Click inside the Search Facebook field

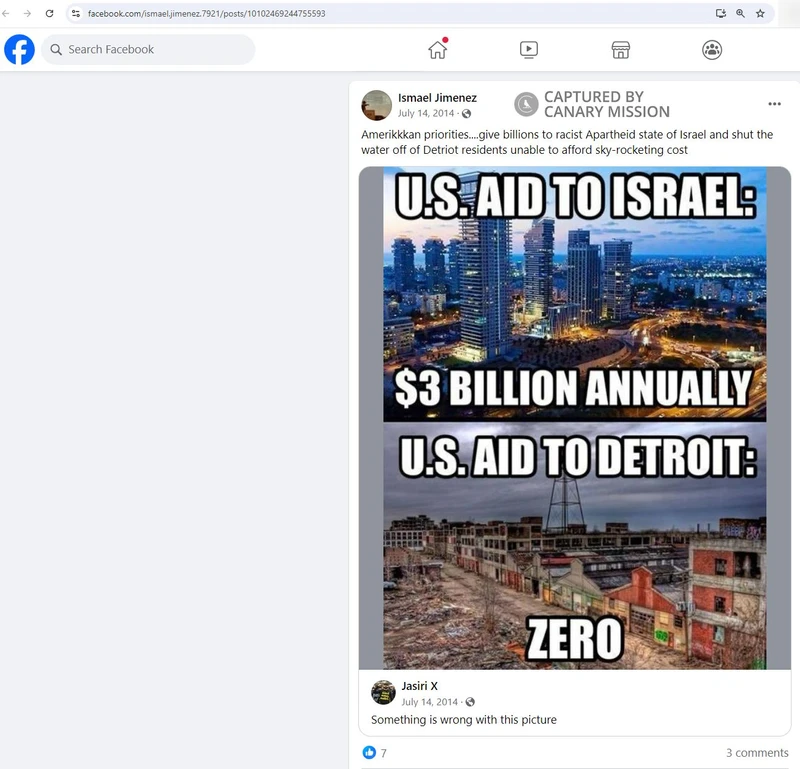(x=148, y=49)
